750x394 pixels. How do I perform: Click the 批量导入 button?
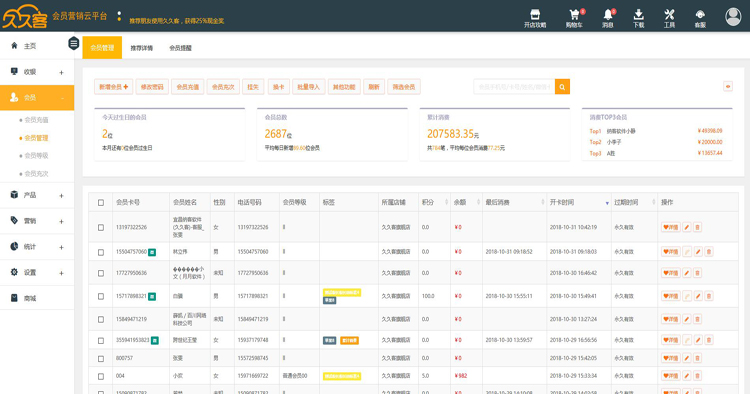coord(309,87)
